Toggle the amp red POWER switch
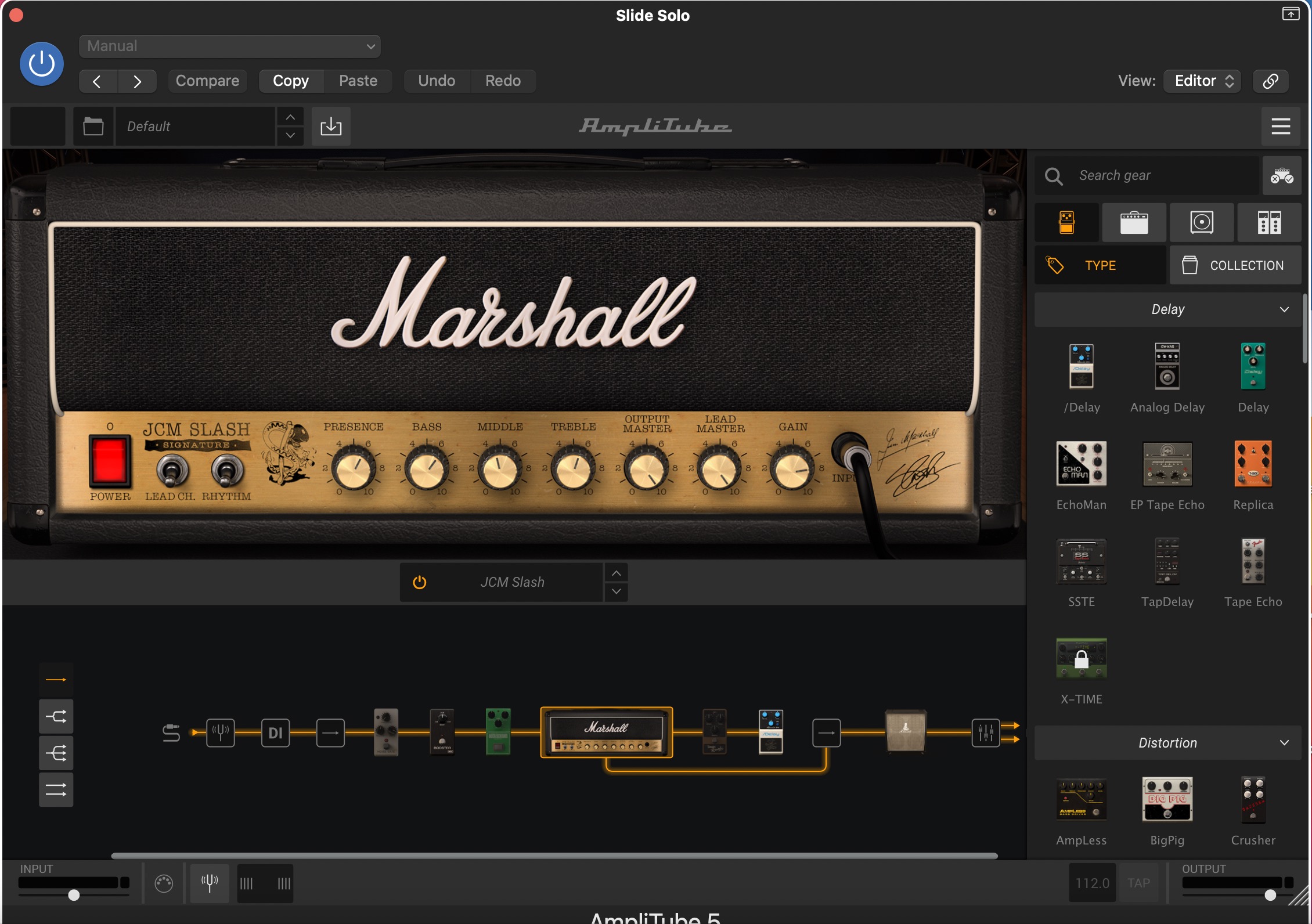This screenshot has height=924, width=1312. point(109,461)
